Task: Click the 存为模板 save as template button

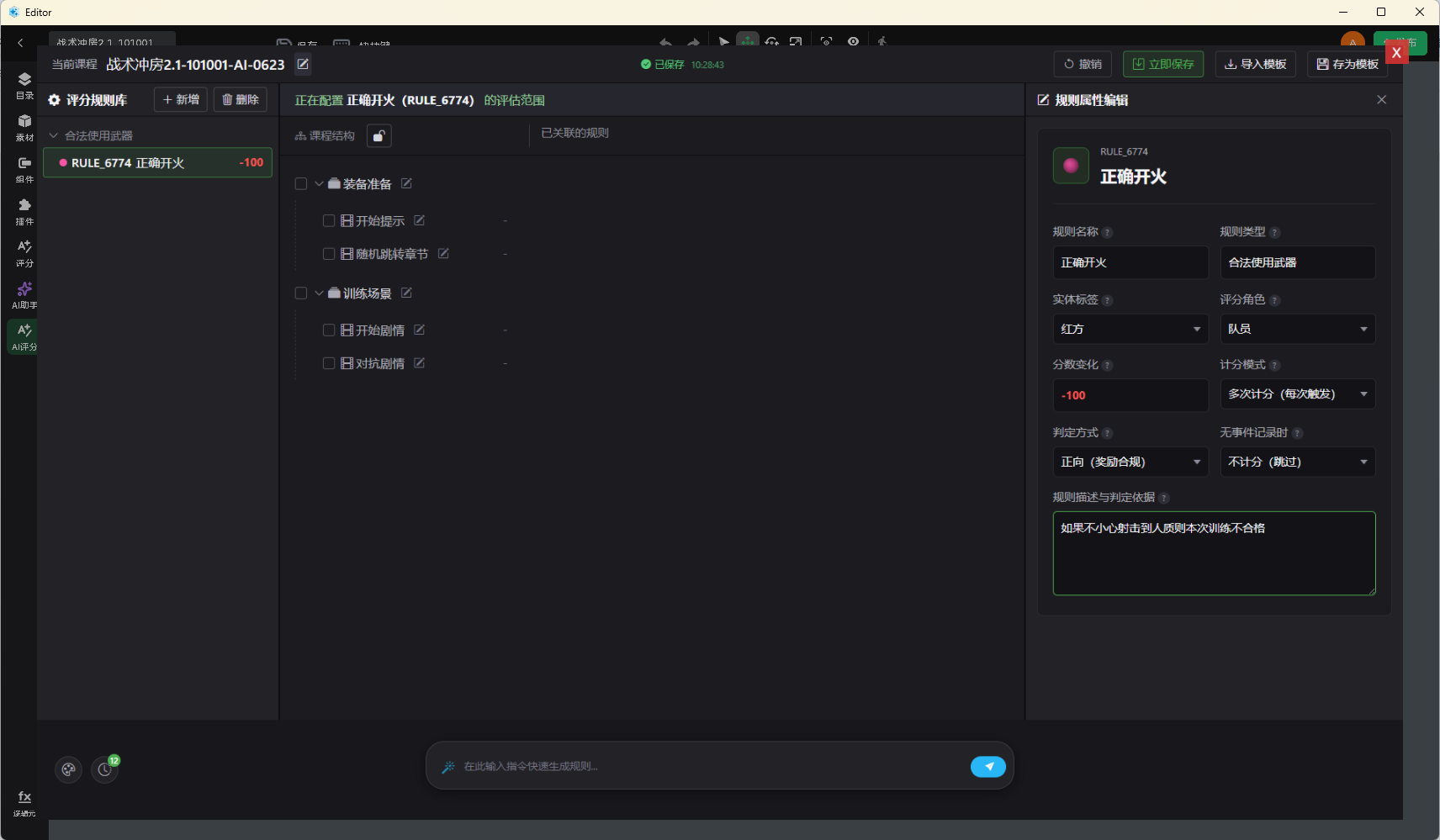Action: tap(1347, 64)
